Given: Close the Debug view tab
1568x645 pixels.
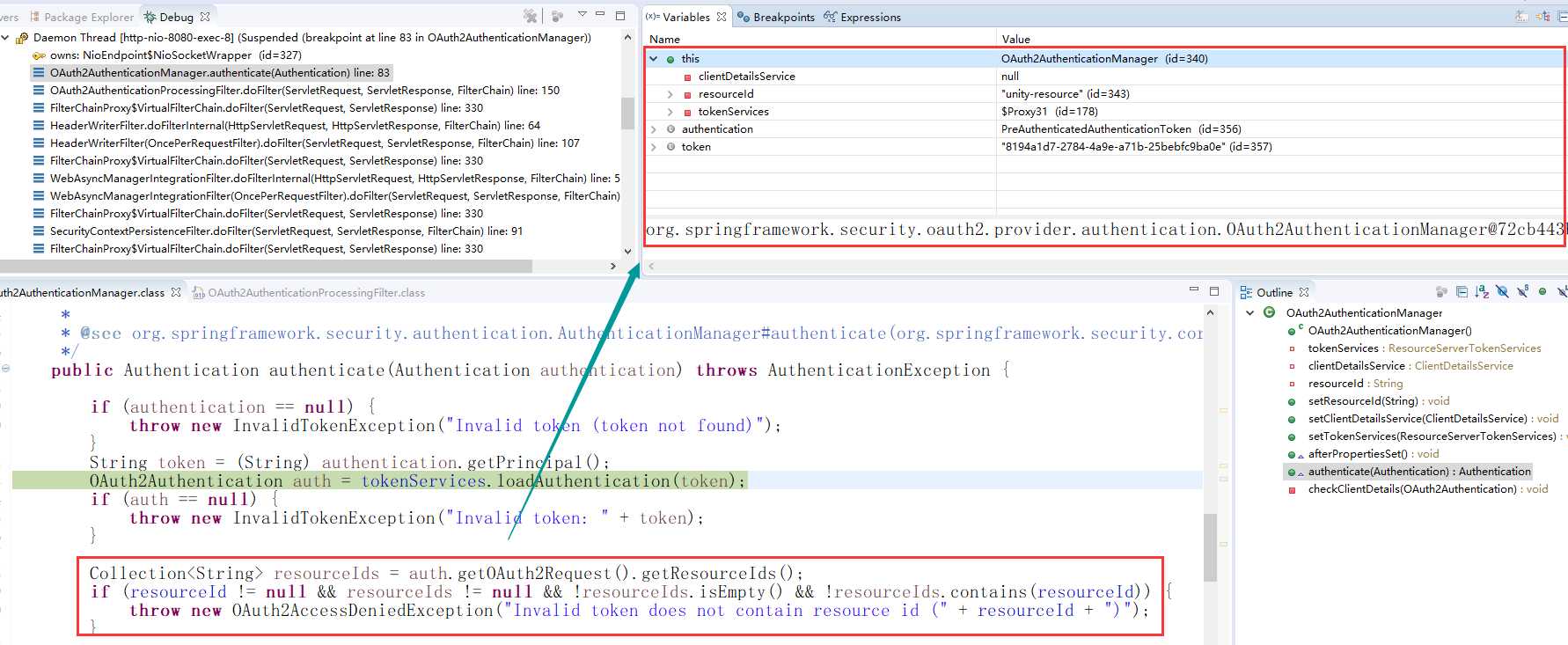Looking at the screenshot, I should 205,17.
